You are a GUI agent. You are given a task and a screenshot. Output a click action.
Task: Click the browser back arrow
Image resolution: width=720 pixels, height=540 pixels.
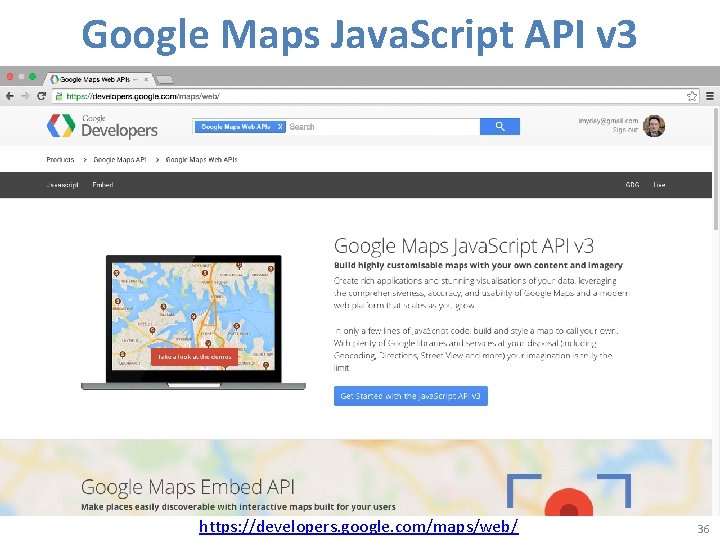click(10, 96)
